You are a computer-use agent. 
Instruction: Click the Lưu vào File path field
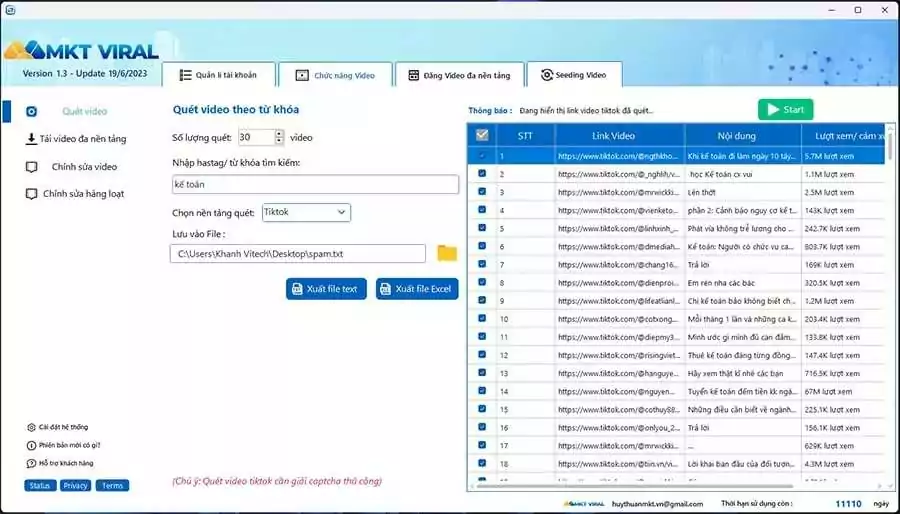coord(297,254)
